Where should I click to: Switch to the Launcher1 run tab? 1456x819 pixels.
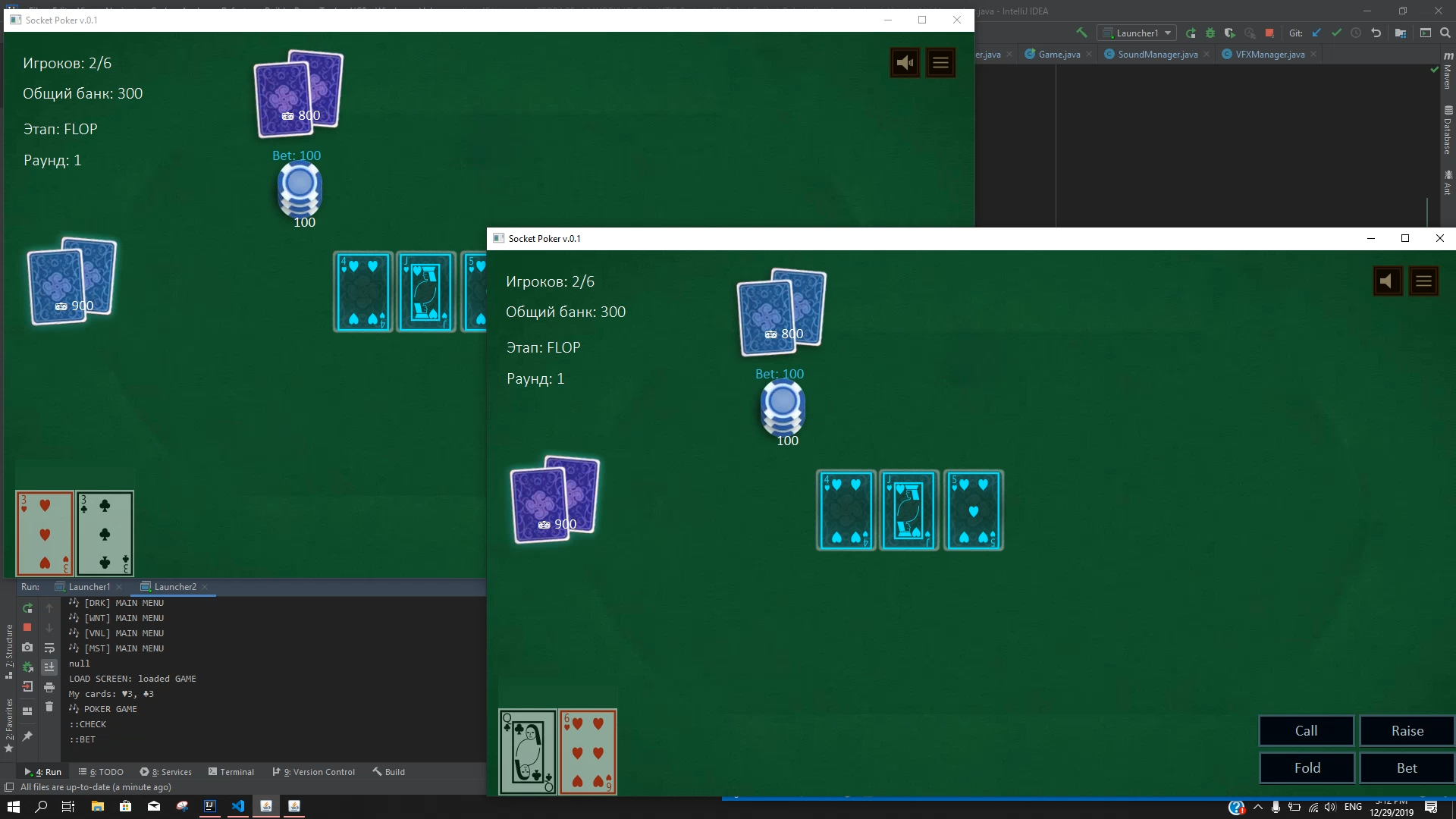[x=89, y=587]
